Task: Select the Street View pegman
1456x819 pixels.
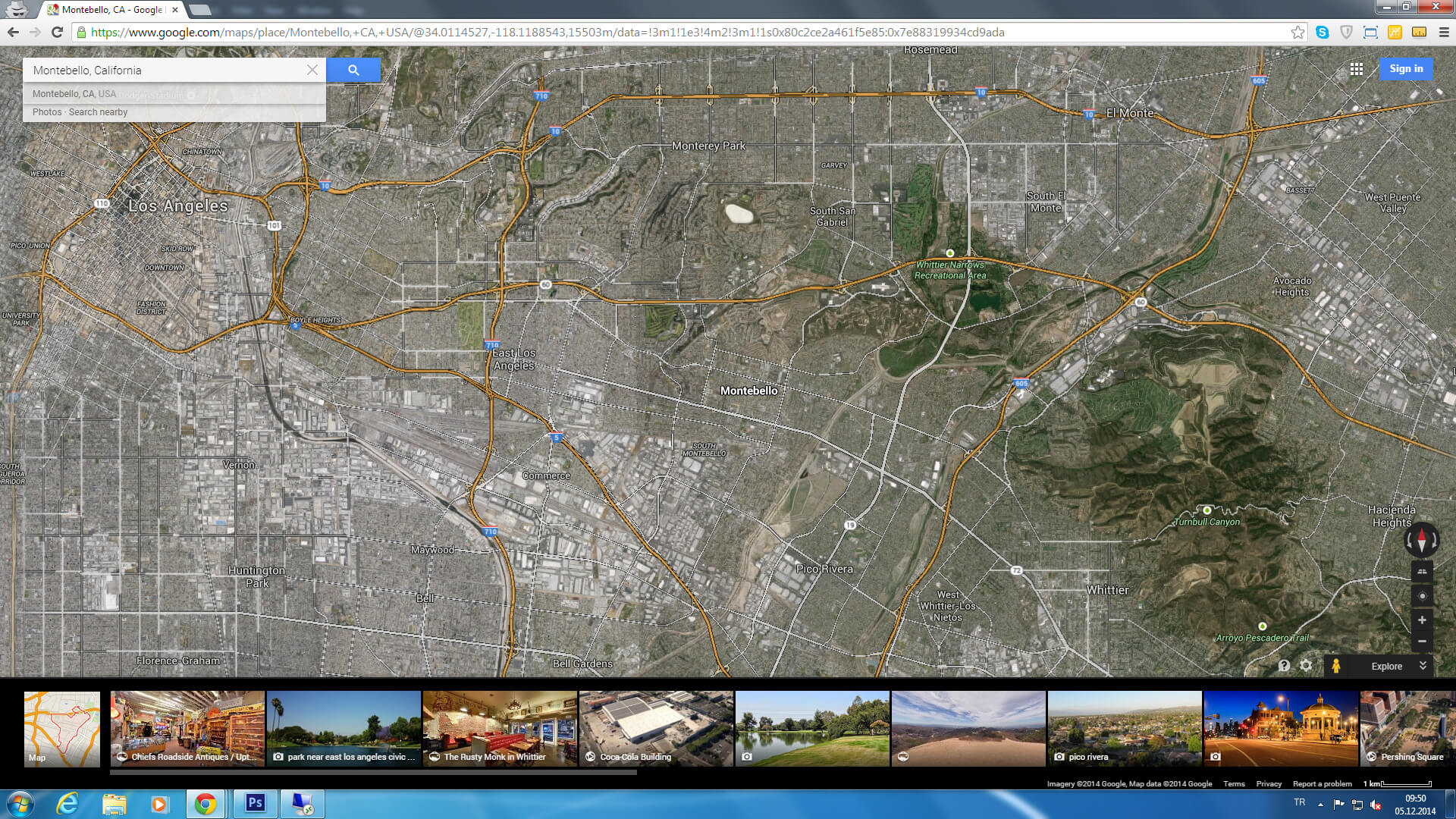Action: [x=1336, y=666]
